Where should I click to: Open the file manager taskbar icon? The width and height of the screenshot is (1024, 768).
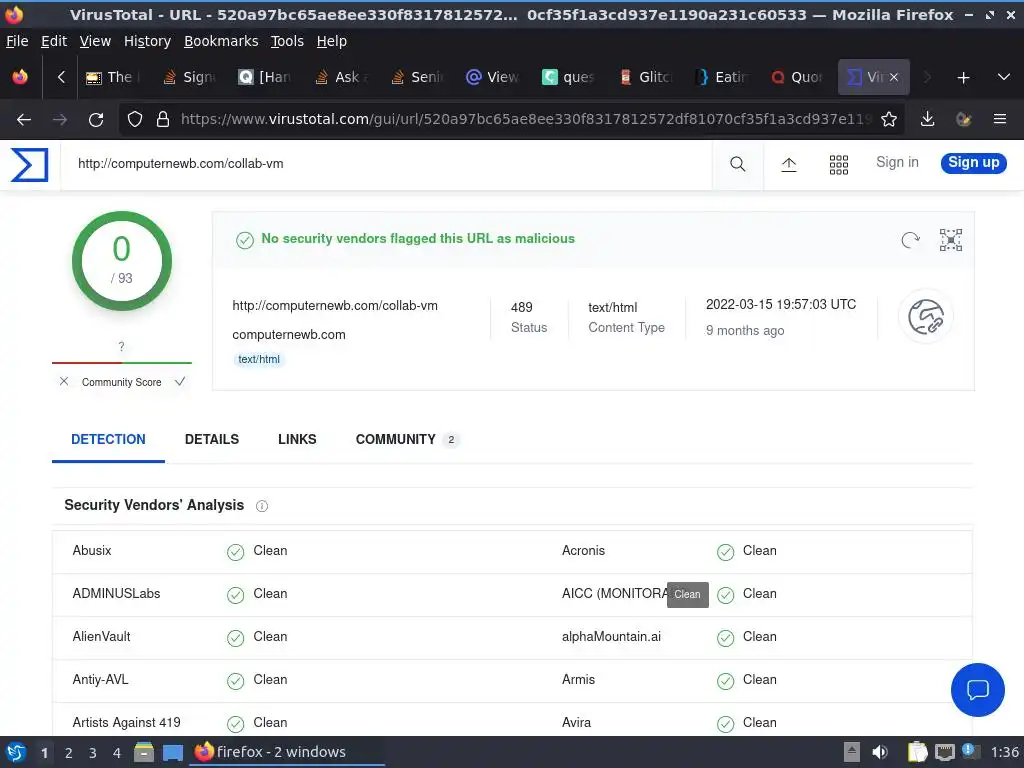(x=144, y=752)
